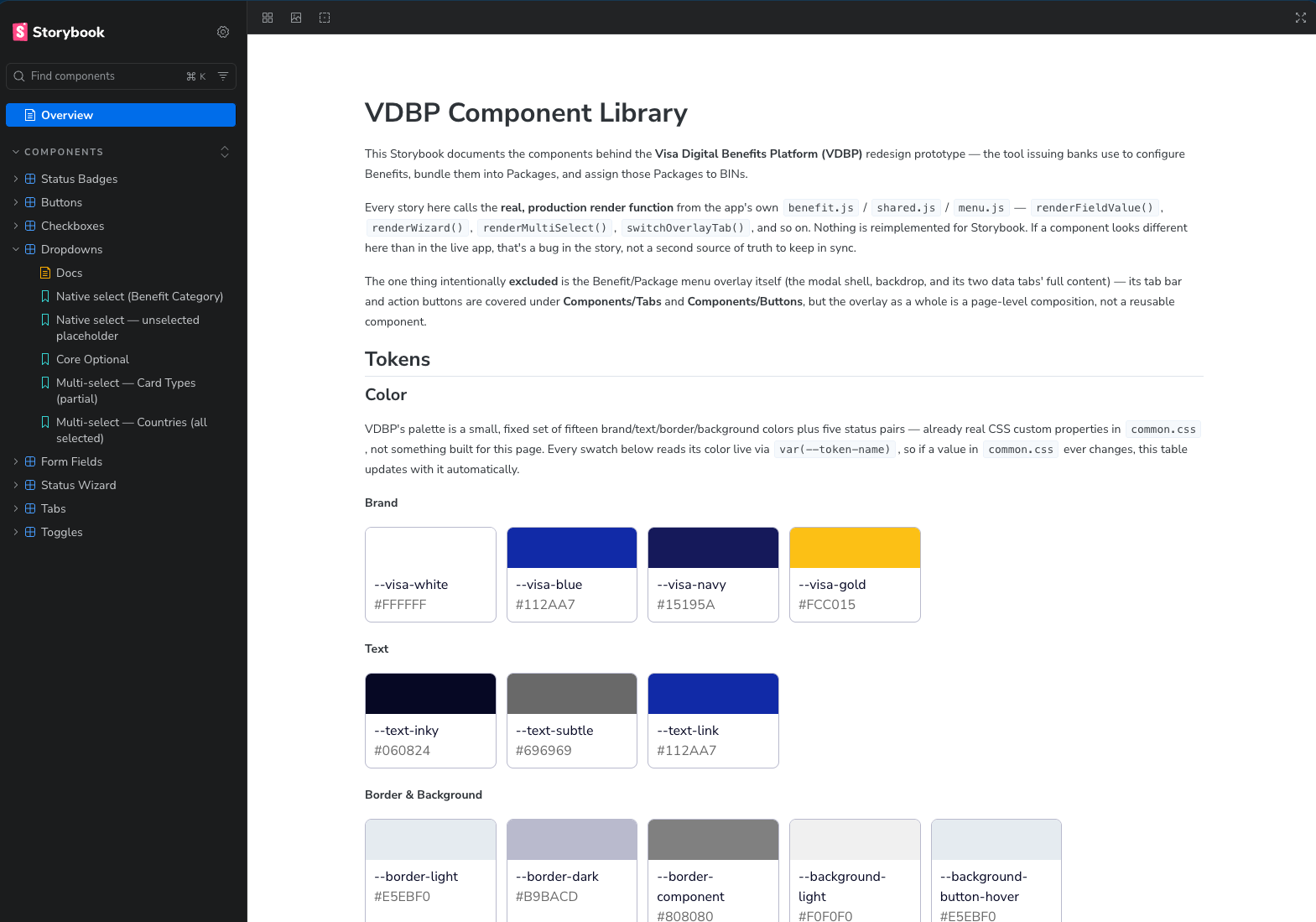
Task: Click the Brand group label
Action: [x=382, y=503]
